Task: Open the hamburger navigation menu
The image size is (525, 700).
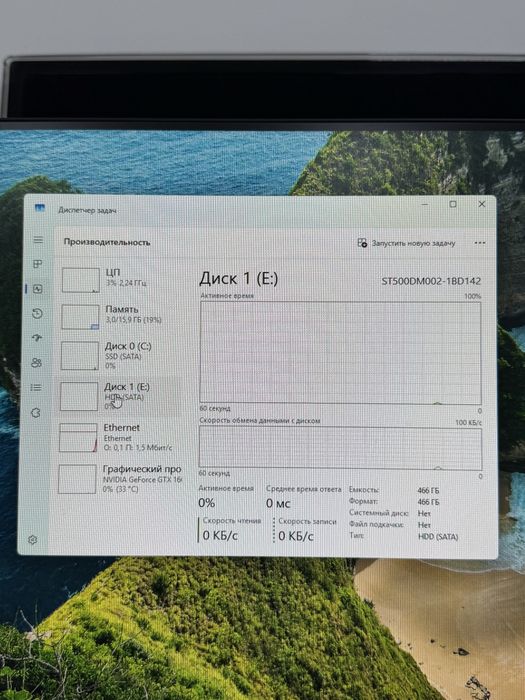Action: point(38,240)
